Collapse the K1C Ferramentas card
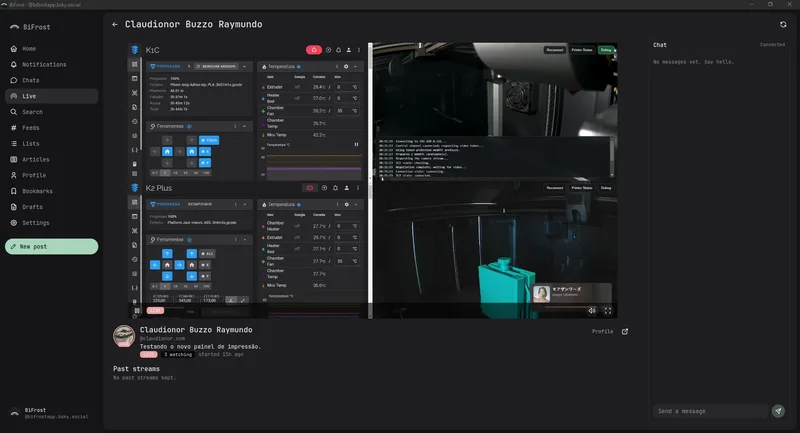The height and width of the screenshot is (433, 800). click(x=244, y=126)
